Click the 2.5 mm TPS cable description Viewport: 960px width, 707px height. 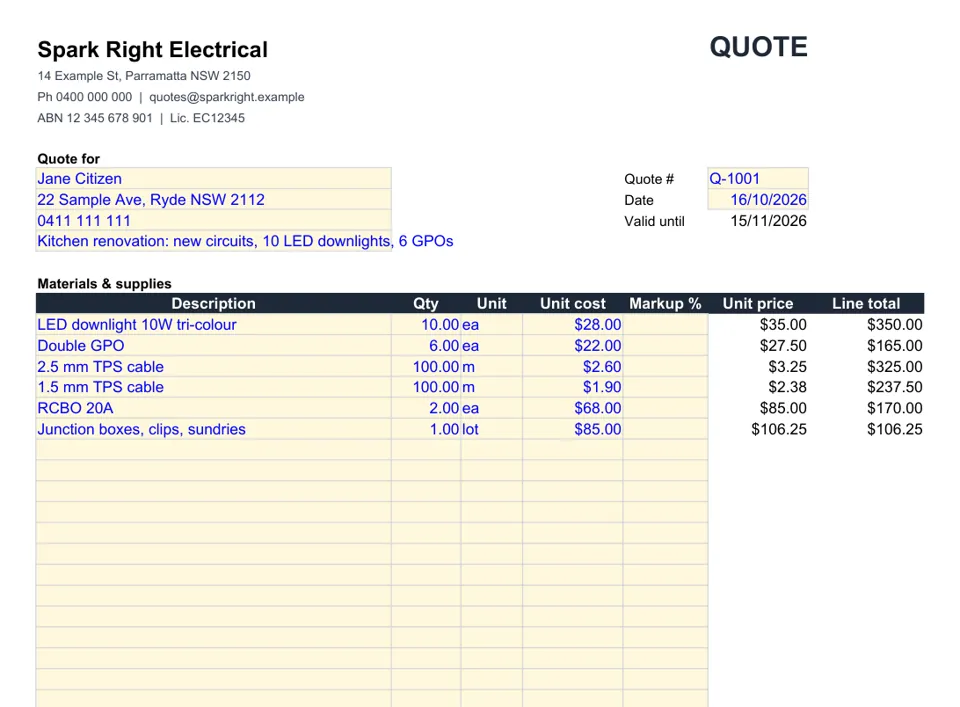[214, 366]
